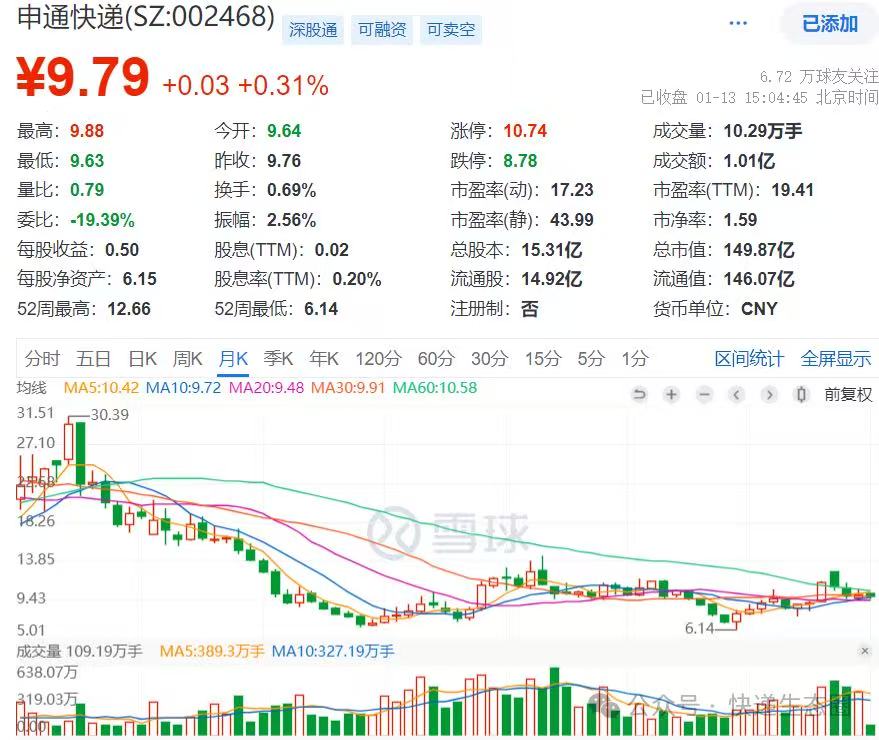Click the current price ¥9.79

(x=83, y=77)
